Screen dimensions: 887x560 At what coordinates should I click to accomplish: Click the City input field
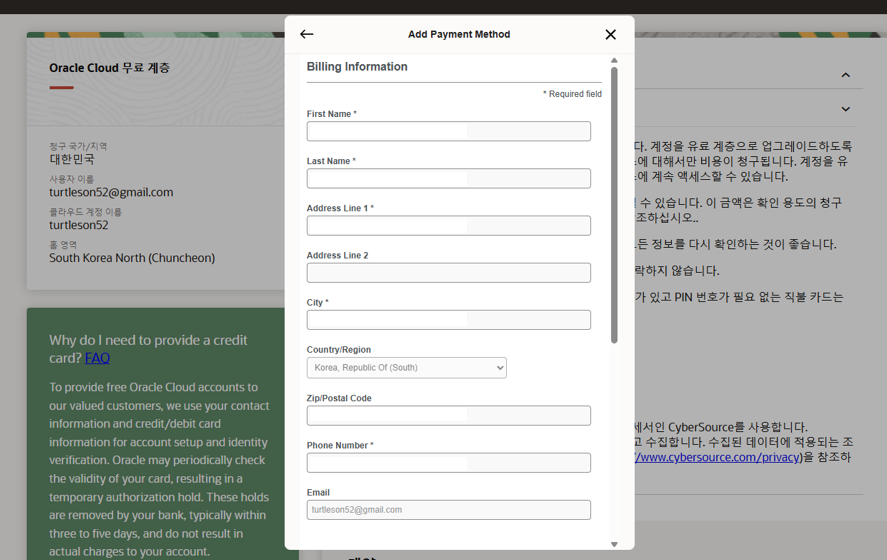[449, 320]
